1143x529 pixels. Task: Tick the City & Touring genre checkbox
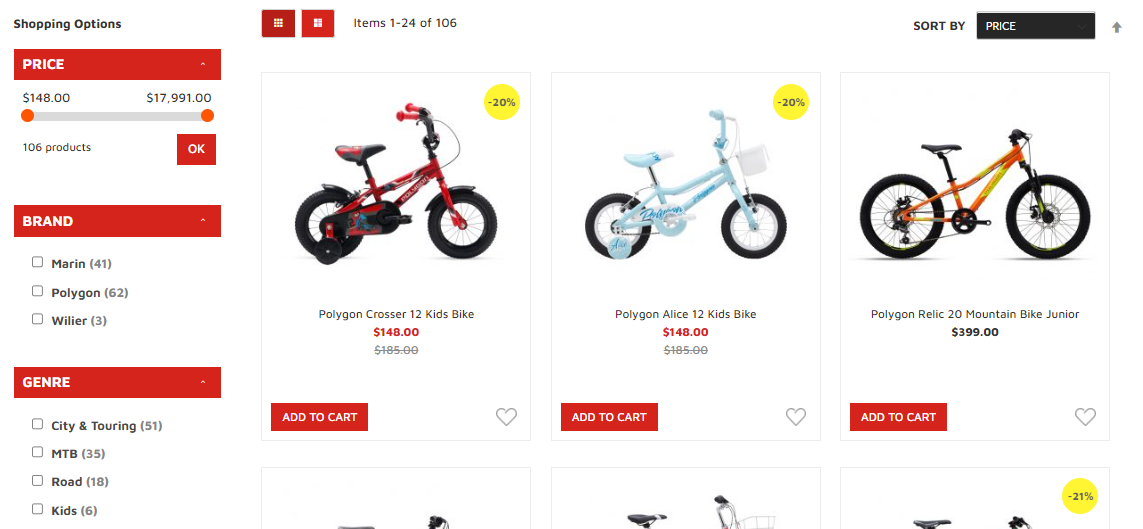tap(37, 423)
